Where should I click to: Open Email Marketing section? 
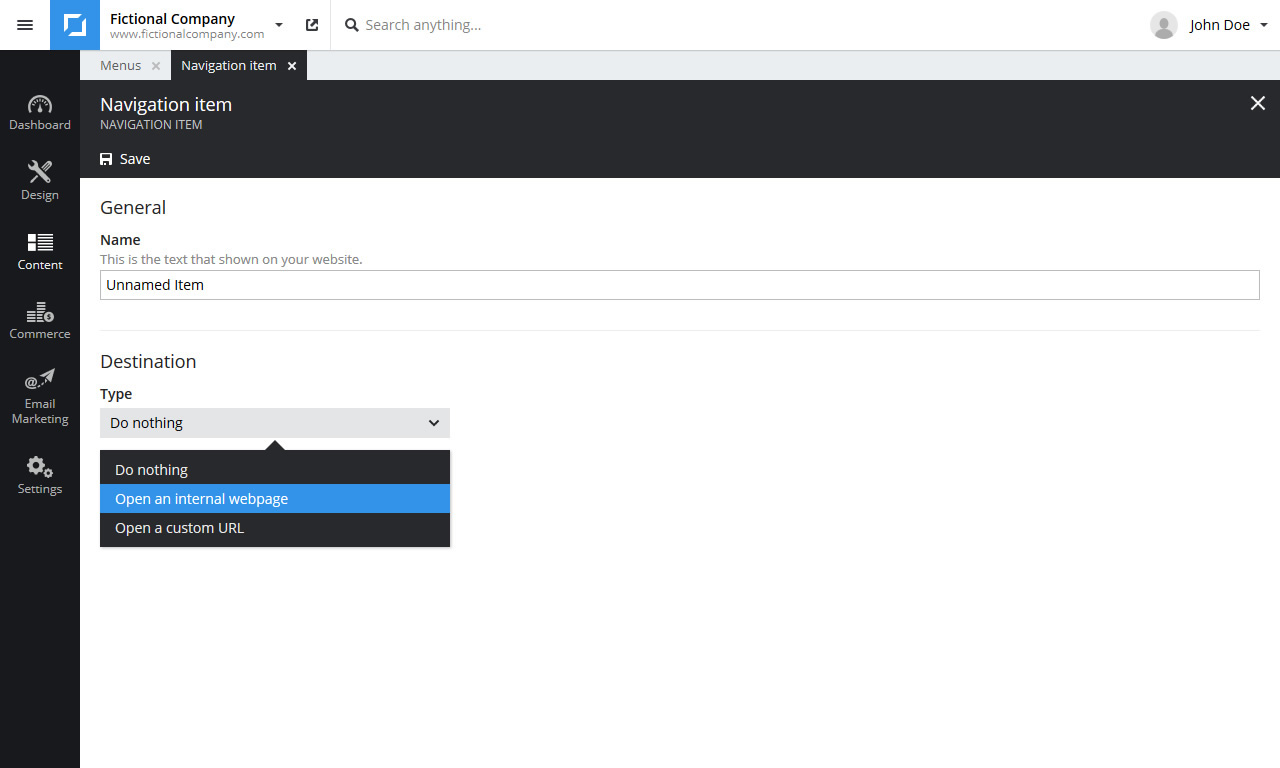pos(40,397)
